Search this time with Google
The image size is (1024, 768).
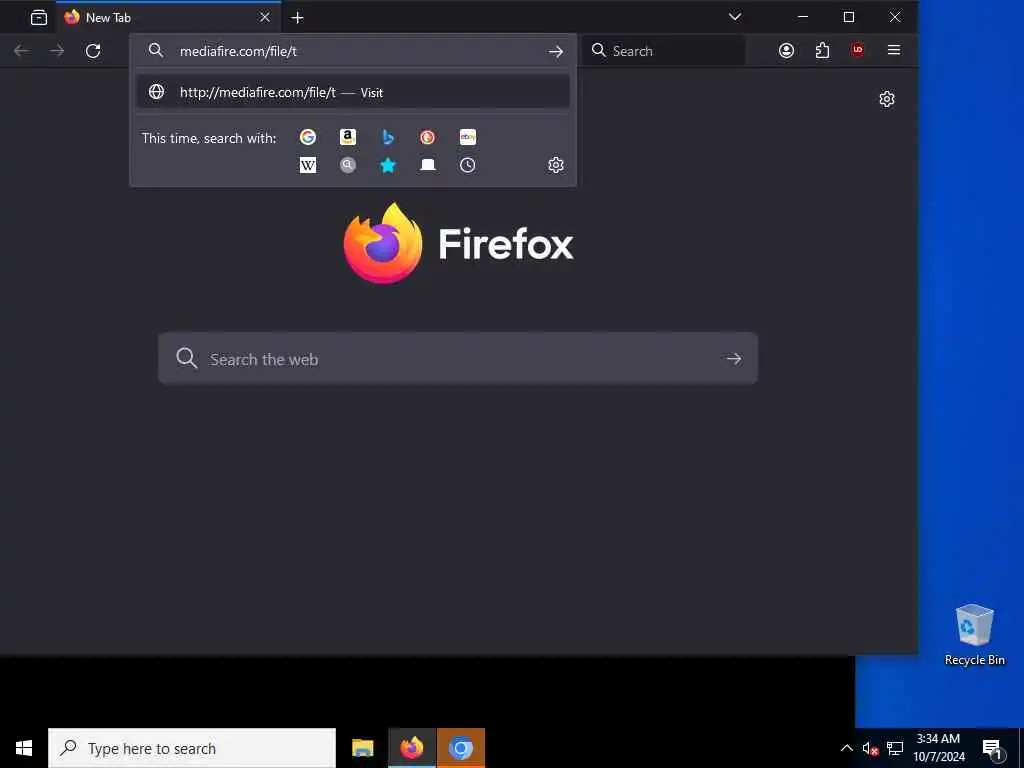pos(308,137)
